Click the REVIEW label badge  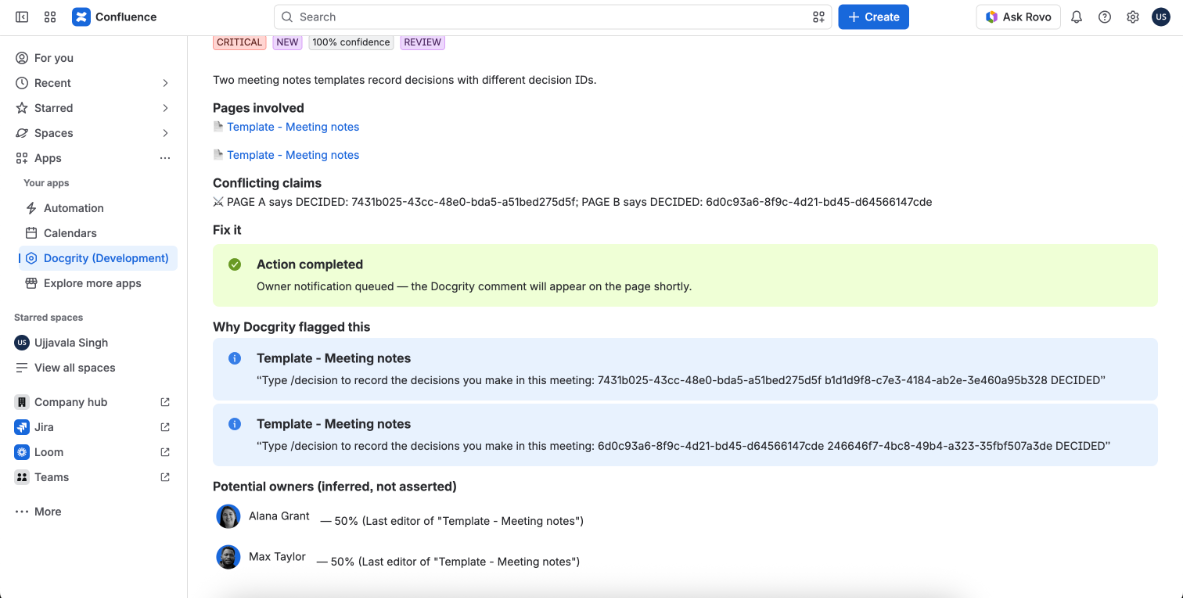pyautogui.click(x=422, y=42)
